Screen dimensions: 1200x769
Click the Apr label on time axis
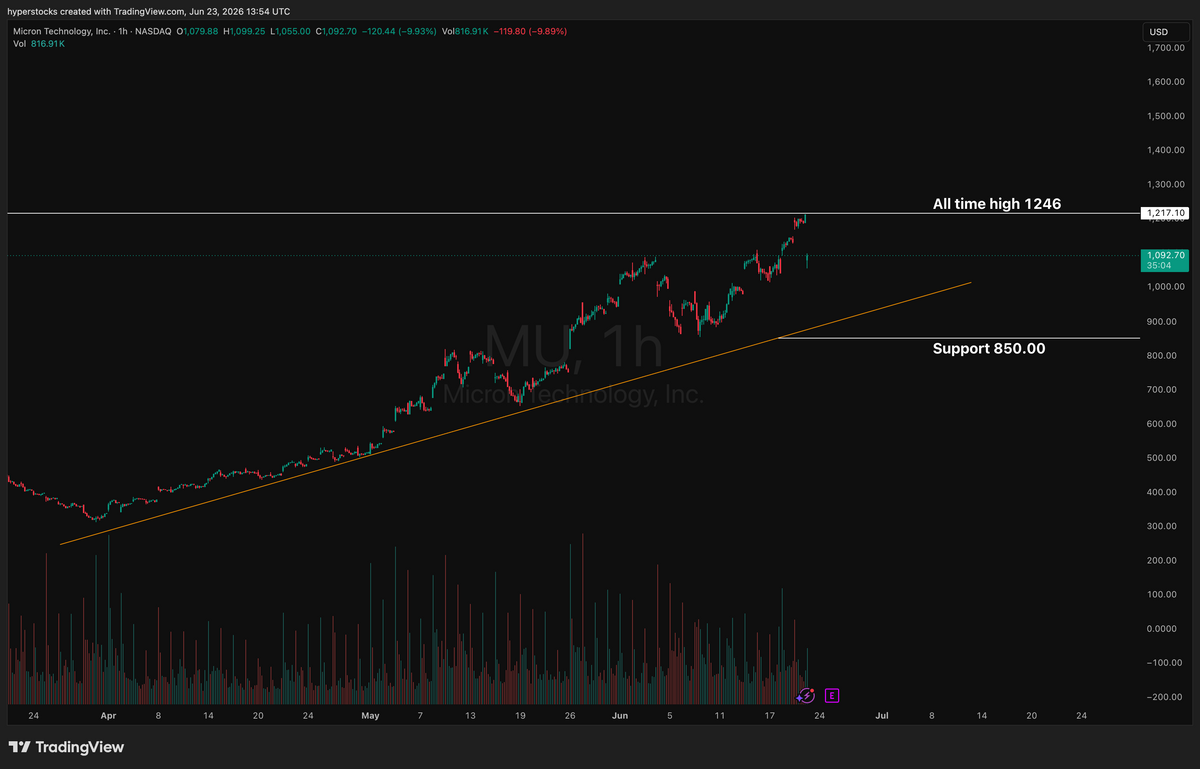tap(108, 716)
